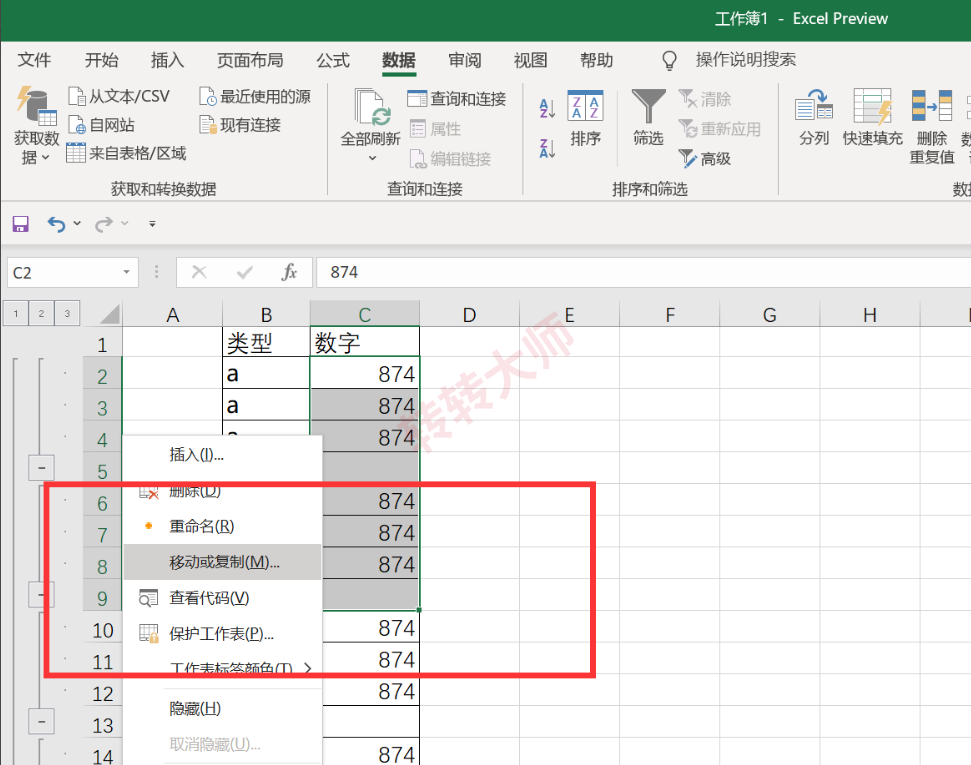Click Flash Fill (快速填充)
Image resolution: width=971 pixels, height=765 pixels.
tap(873, 117)
